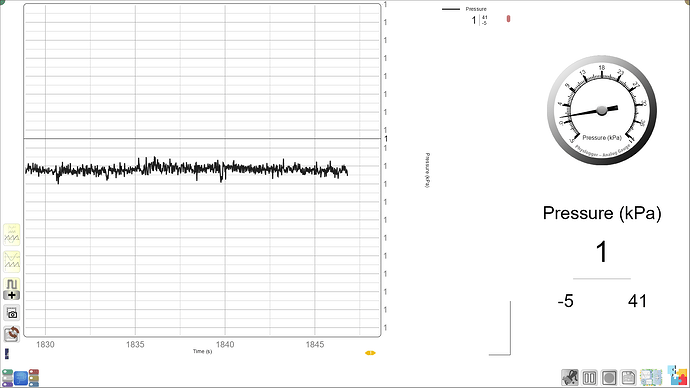Open the colorful puzzle pieces add-ons icon

677,375
